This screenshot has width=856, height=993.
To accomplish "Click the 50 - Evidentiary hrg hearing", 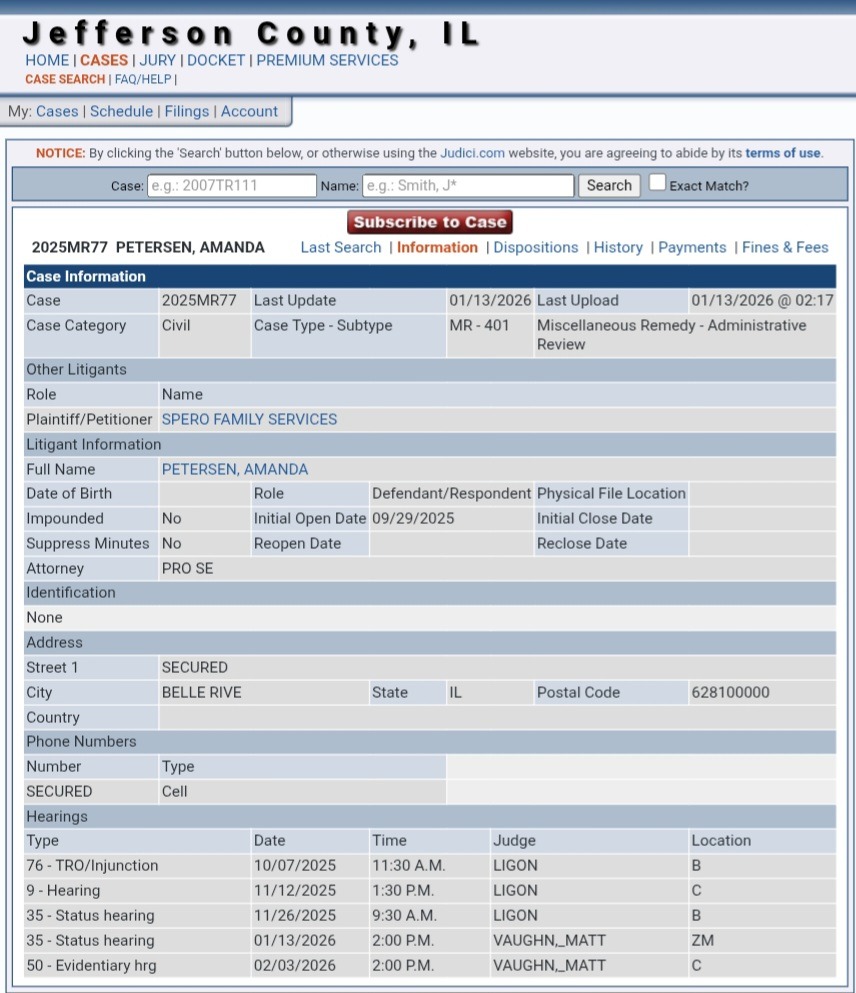I will 91,966.
